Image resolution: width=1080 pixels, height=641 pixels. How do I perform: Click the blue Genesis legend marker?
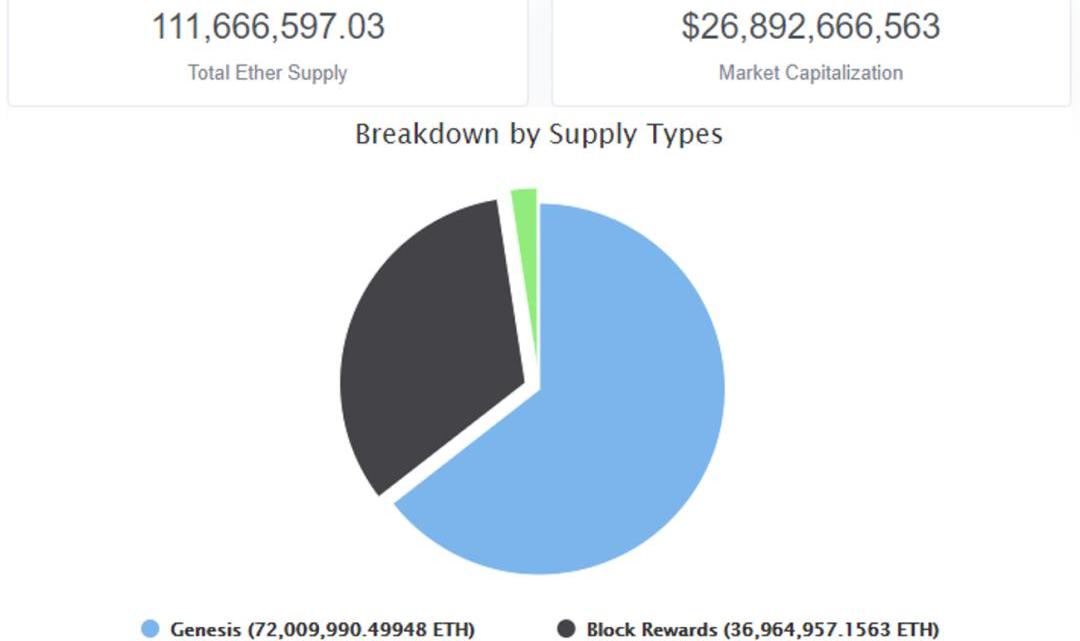pyautogui.click(x=150, y=629)
